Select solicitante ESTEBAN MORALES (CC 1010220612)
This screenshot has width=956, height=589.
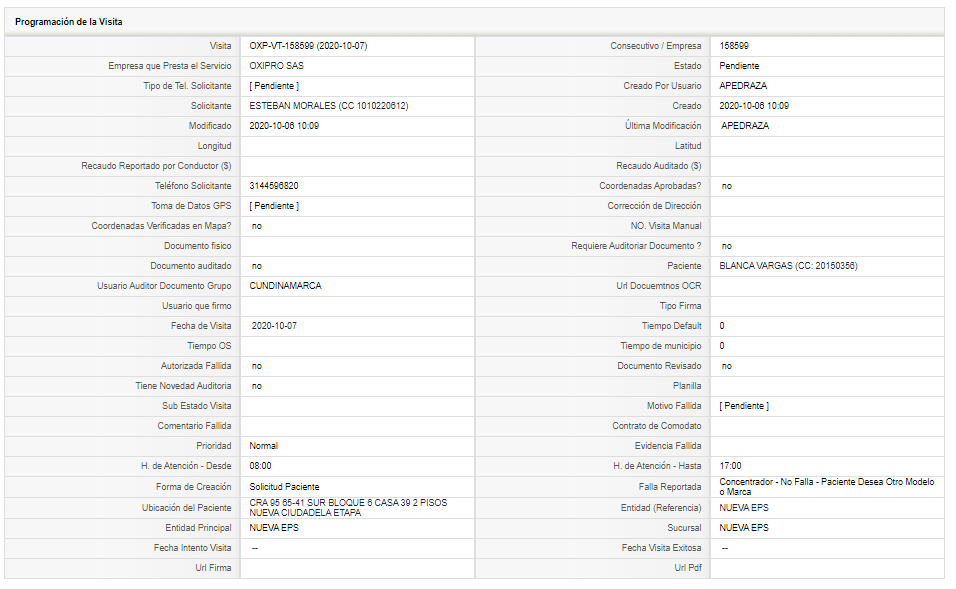pyautogui.click(x=329, y=106)
